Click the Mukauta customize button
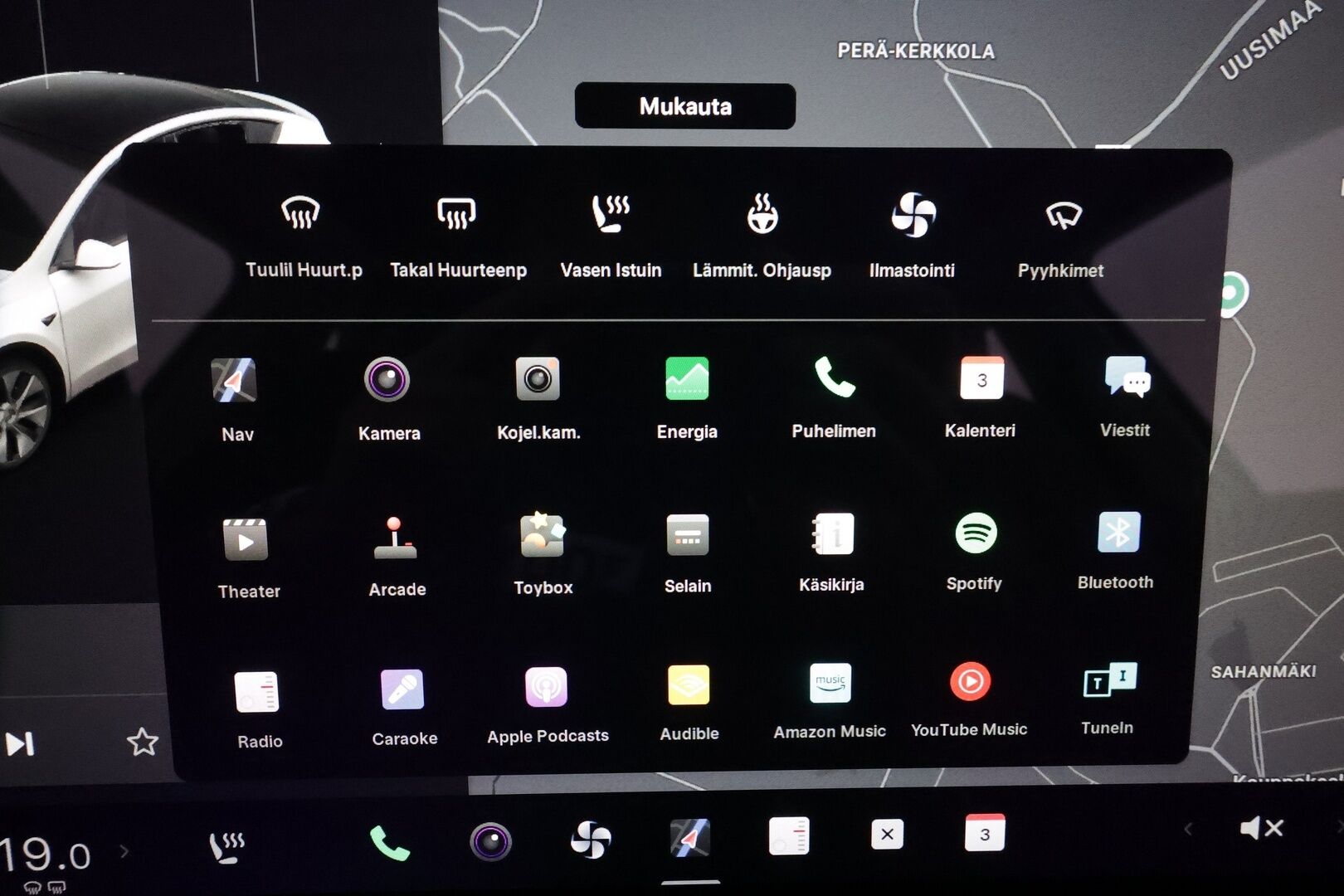1344x896 pixels. [x=685, y=105]
